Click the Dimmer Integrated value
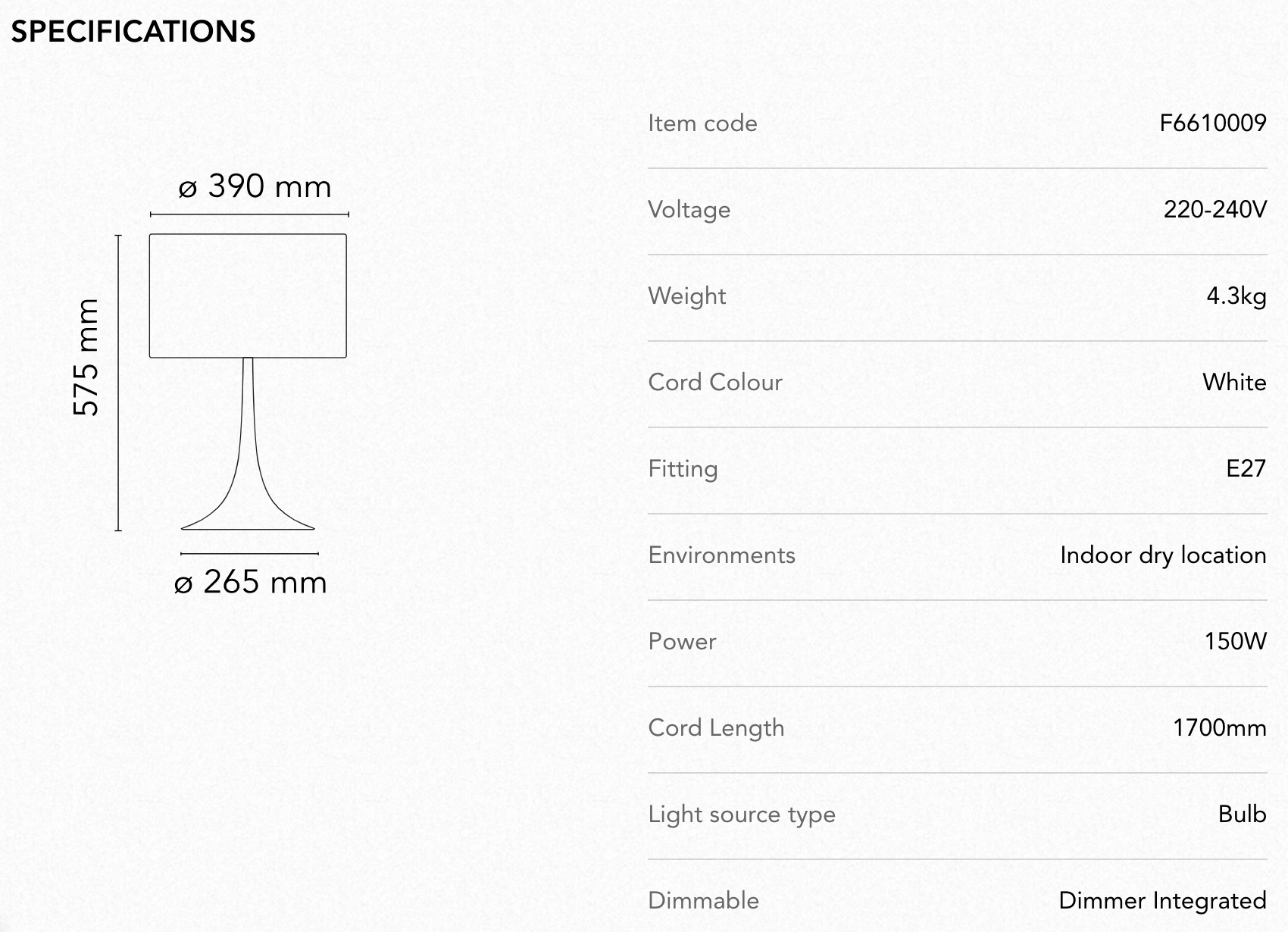1288x932 pixels. (1163, 901)
